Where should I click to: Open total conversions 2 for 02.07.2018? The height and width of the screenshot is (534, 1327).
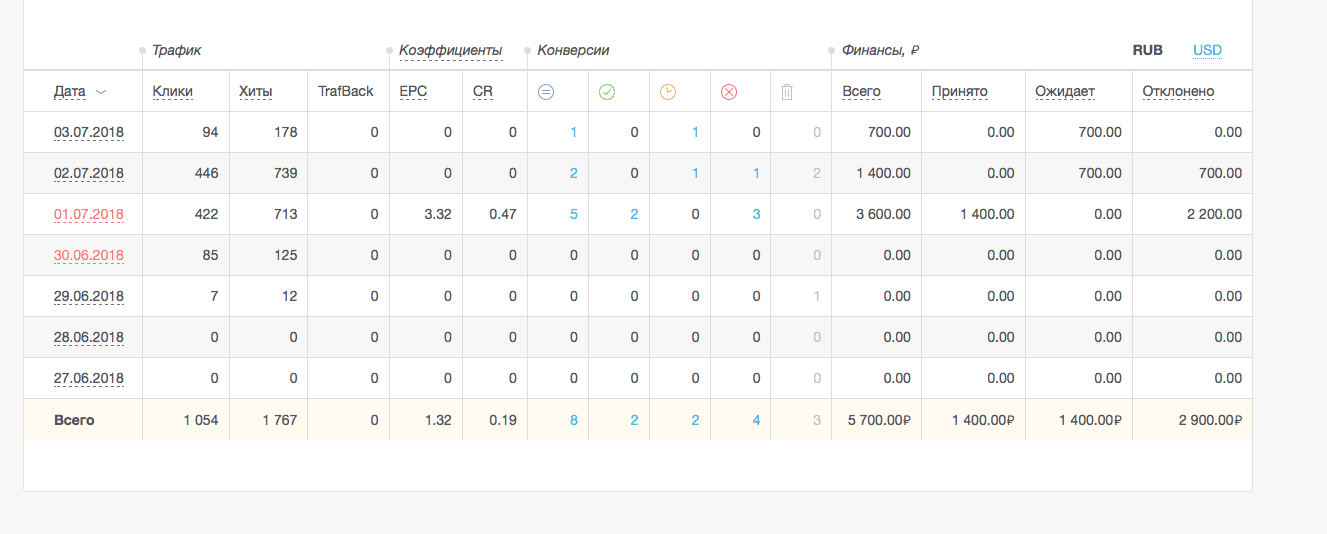pos(574,173)
